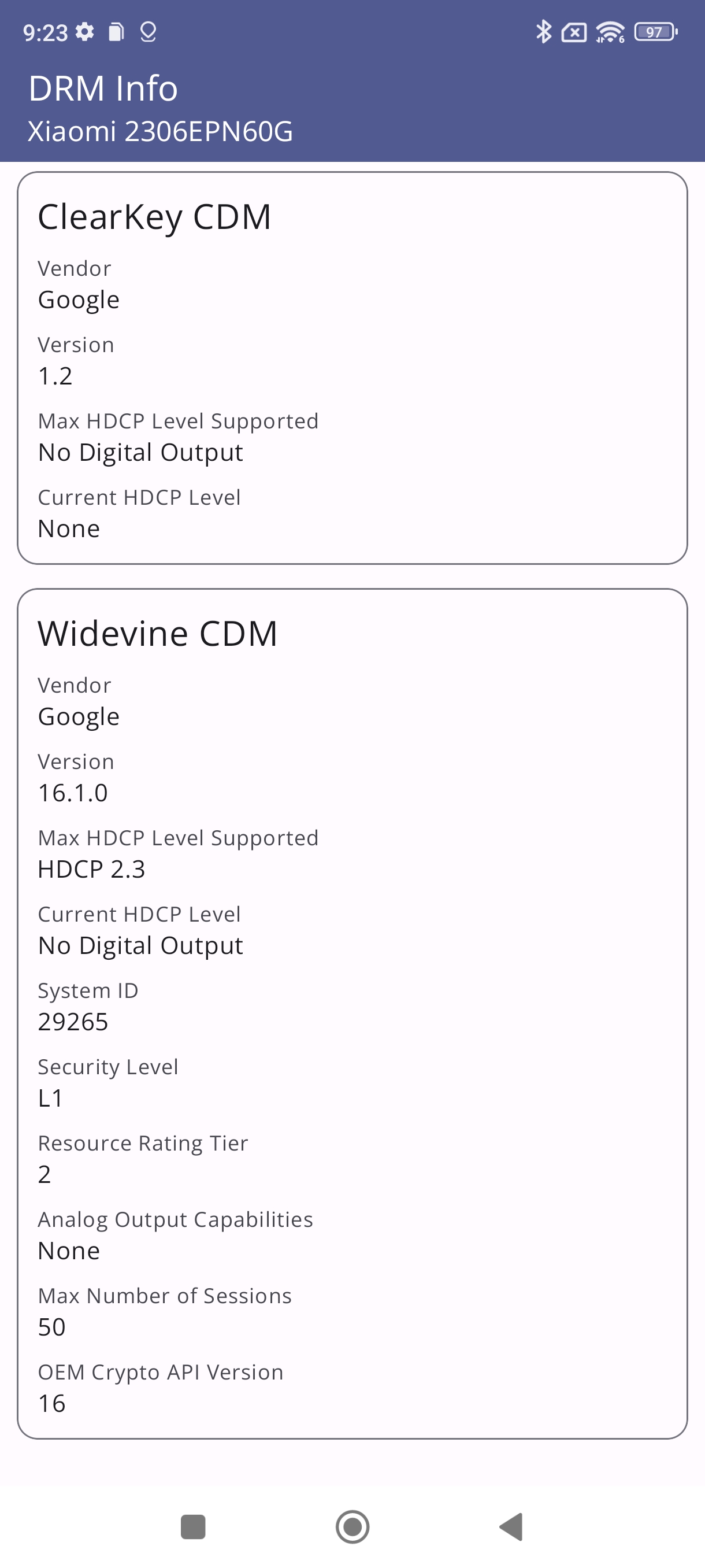Tap ClearKey version value 1.2
The width and height of the screenshot is (705, 1568).
click(x=55, y=376)
